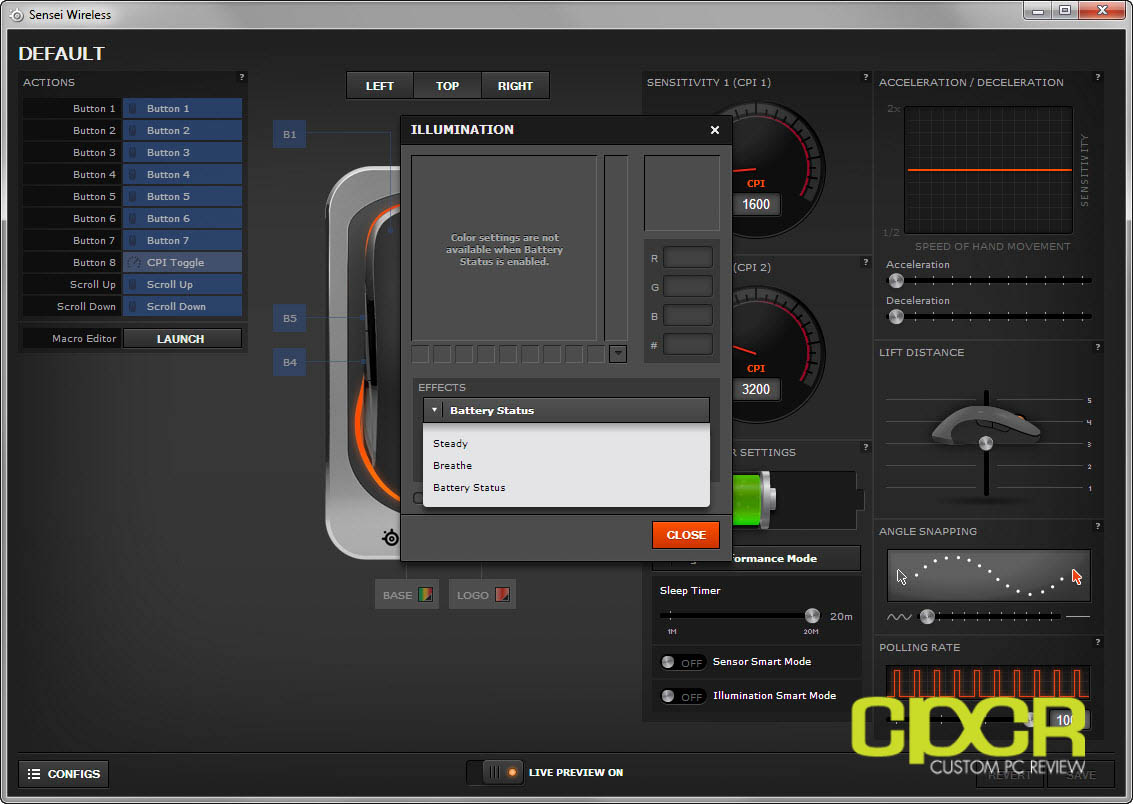Open help for Acceleration / Deceleration panel
1133x804 pixels.
[x=1098, y=77]
